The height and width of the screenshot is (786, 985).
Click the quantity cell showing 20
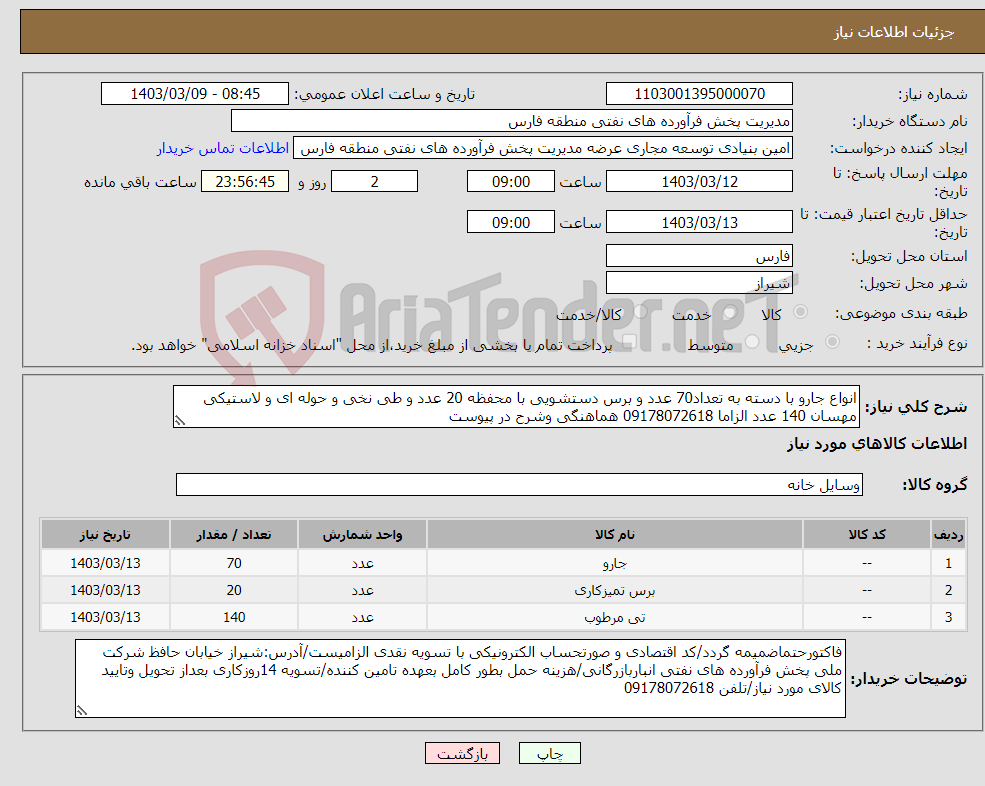[x=234, y=590]
